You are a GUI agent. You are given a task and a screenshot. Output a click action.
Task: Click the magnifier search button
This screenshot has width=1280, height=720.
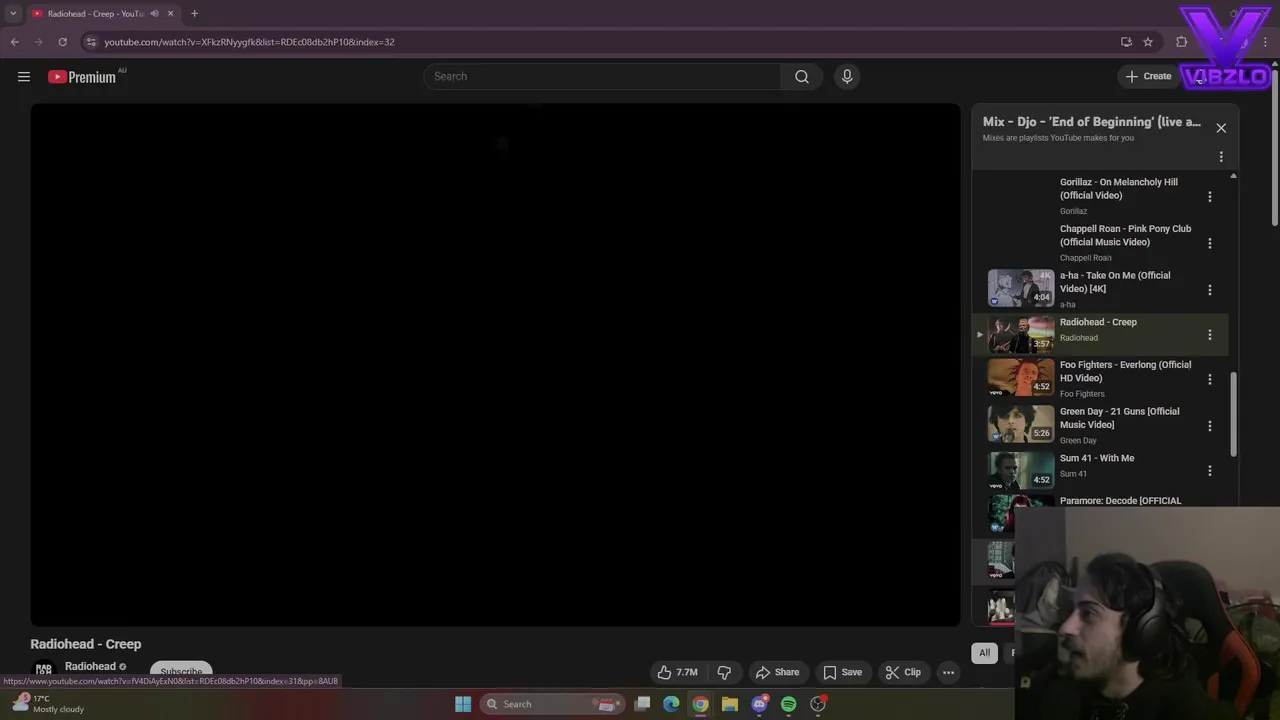[801, 76]
